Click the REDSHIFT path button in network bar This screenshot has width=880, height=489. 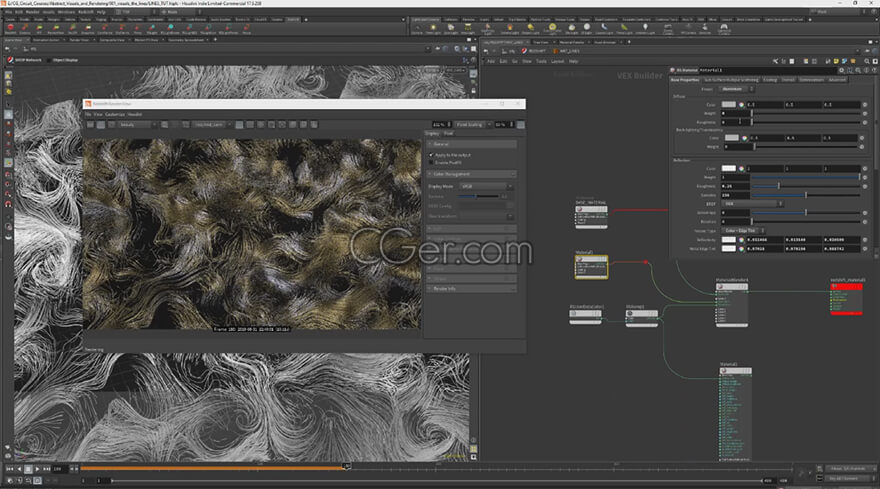click(533, 51)
